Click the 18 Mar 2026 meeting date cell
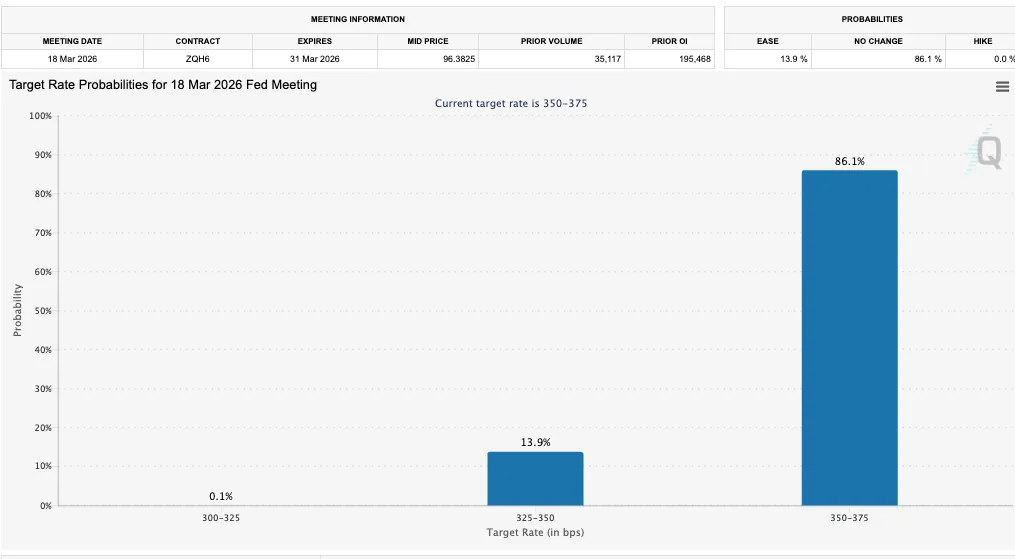The image size is (1015, 559). pyautogui.click(x=72, y=59)
